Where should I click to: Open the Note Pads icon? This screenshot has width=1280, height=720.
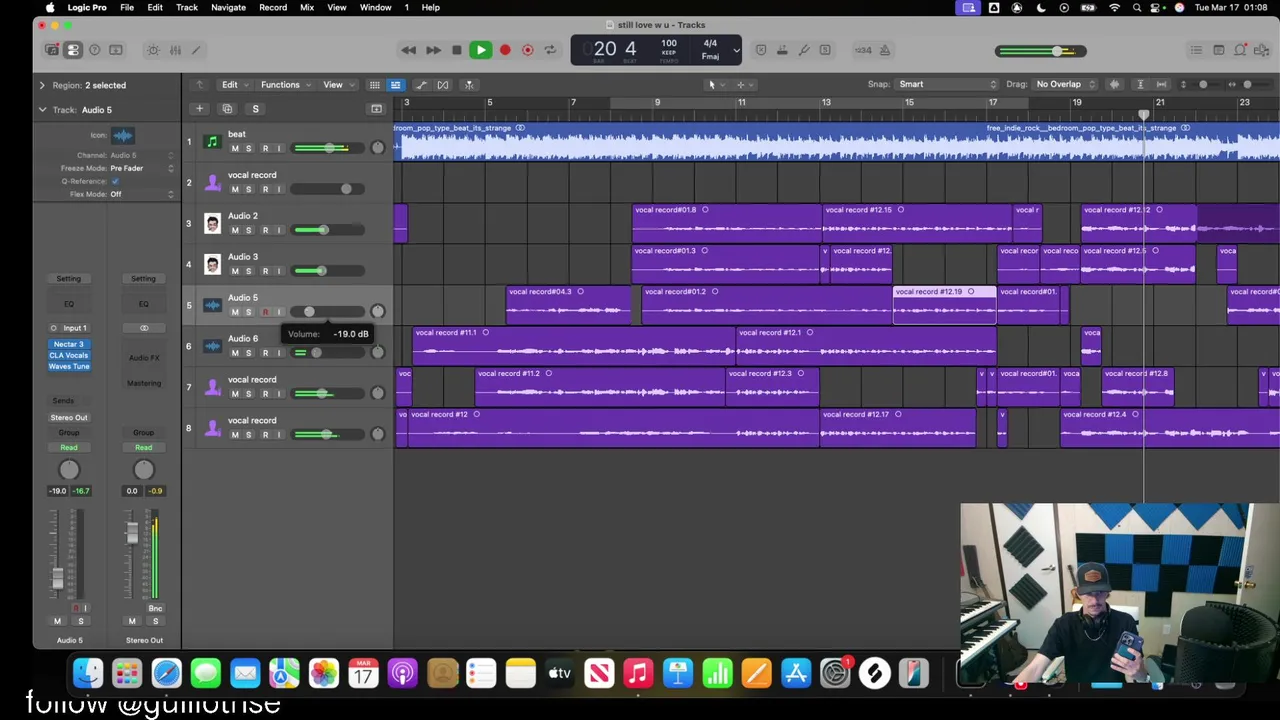click(1218, 50)
